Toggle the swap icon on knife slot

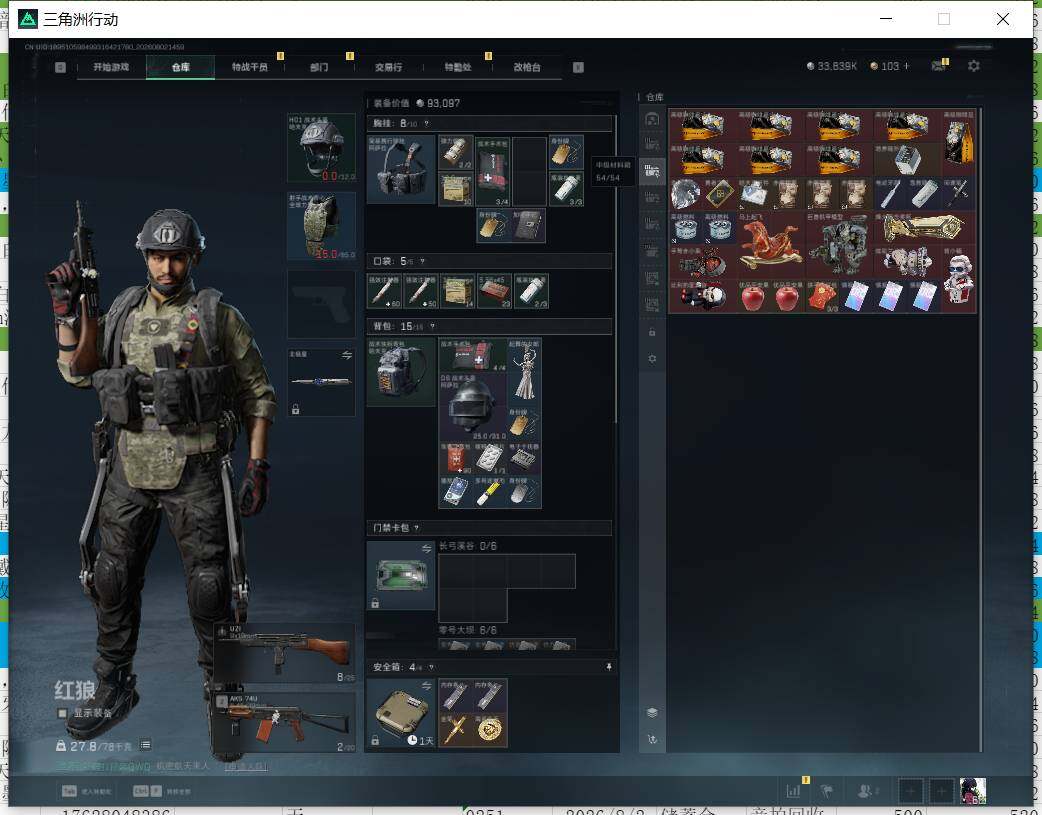click(x=346, y=356)
